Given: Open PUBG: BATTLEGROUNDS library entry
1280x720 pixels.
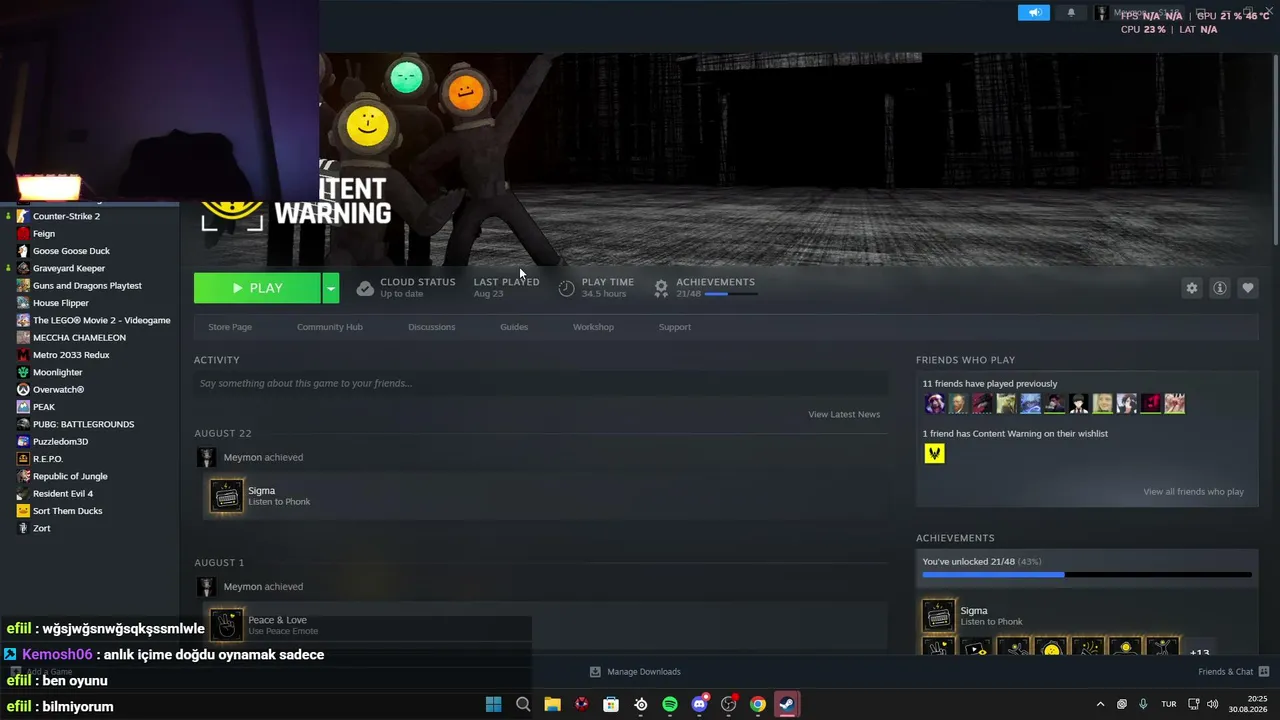Looking at the screenshot, I should click(83, 424).
